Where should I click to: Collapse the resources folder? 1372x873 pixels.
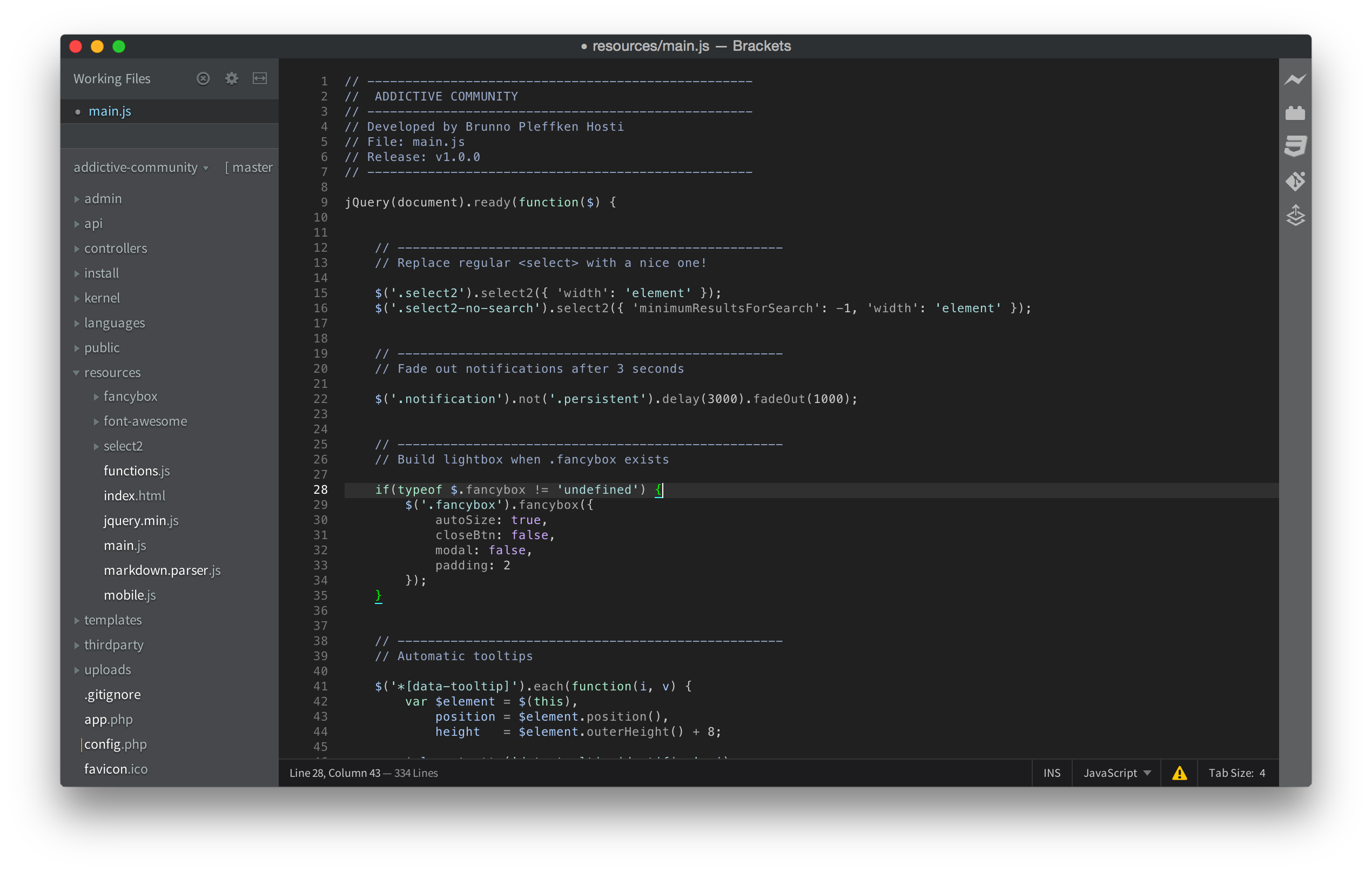pos(76,373)
